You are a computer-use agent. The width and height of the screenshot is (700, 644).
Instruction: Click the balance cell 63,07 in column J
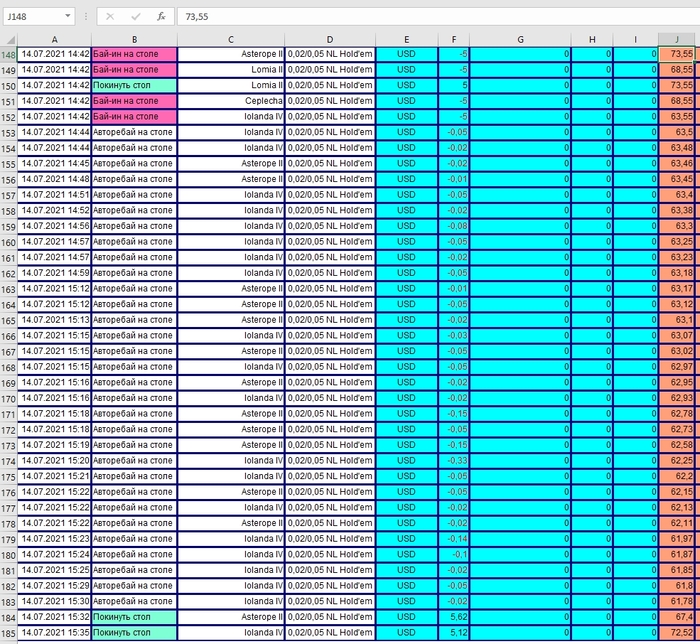(x=676, y=335)
